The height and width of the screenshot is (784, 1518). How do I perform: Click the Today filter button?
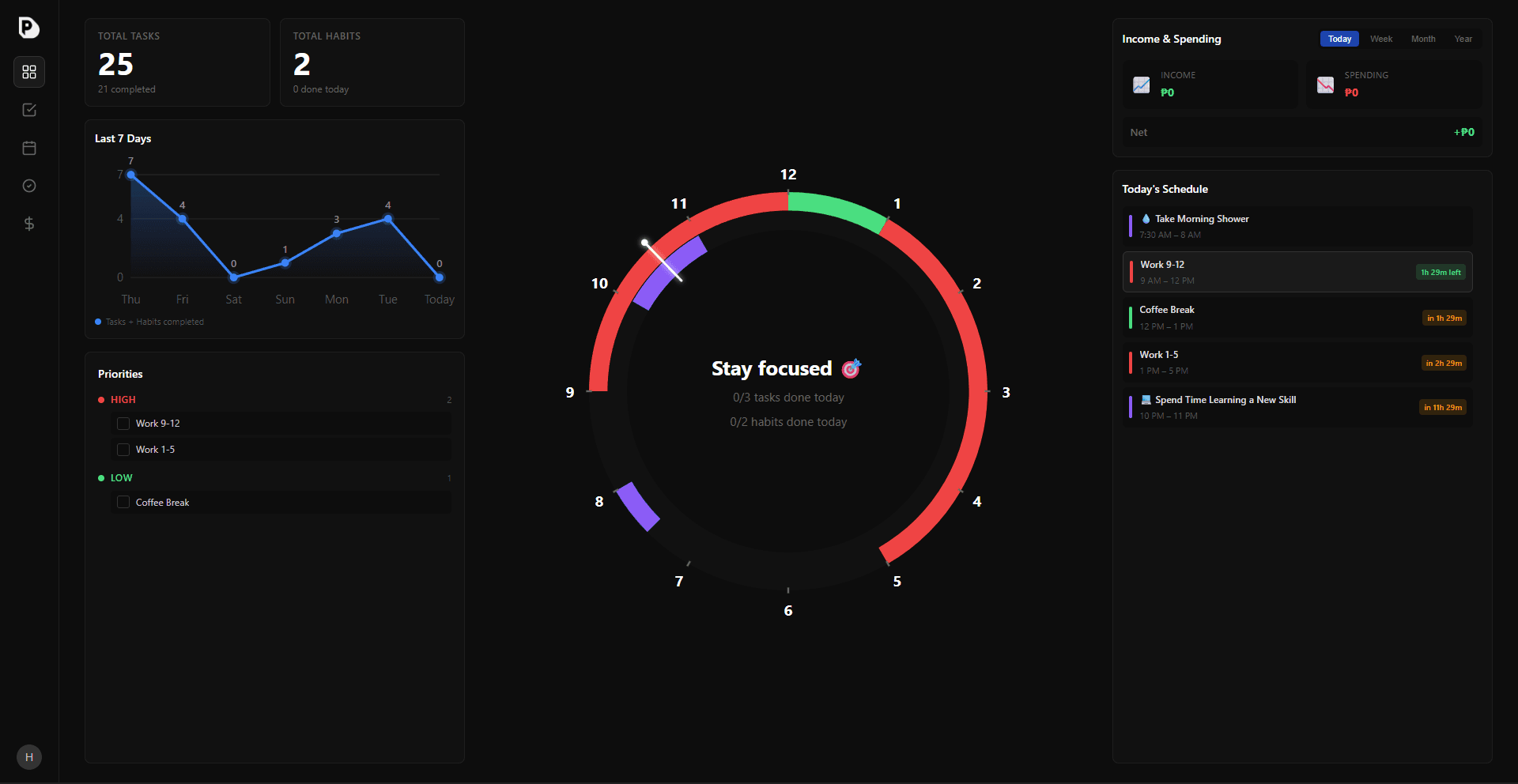1339,39
